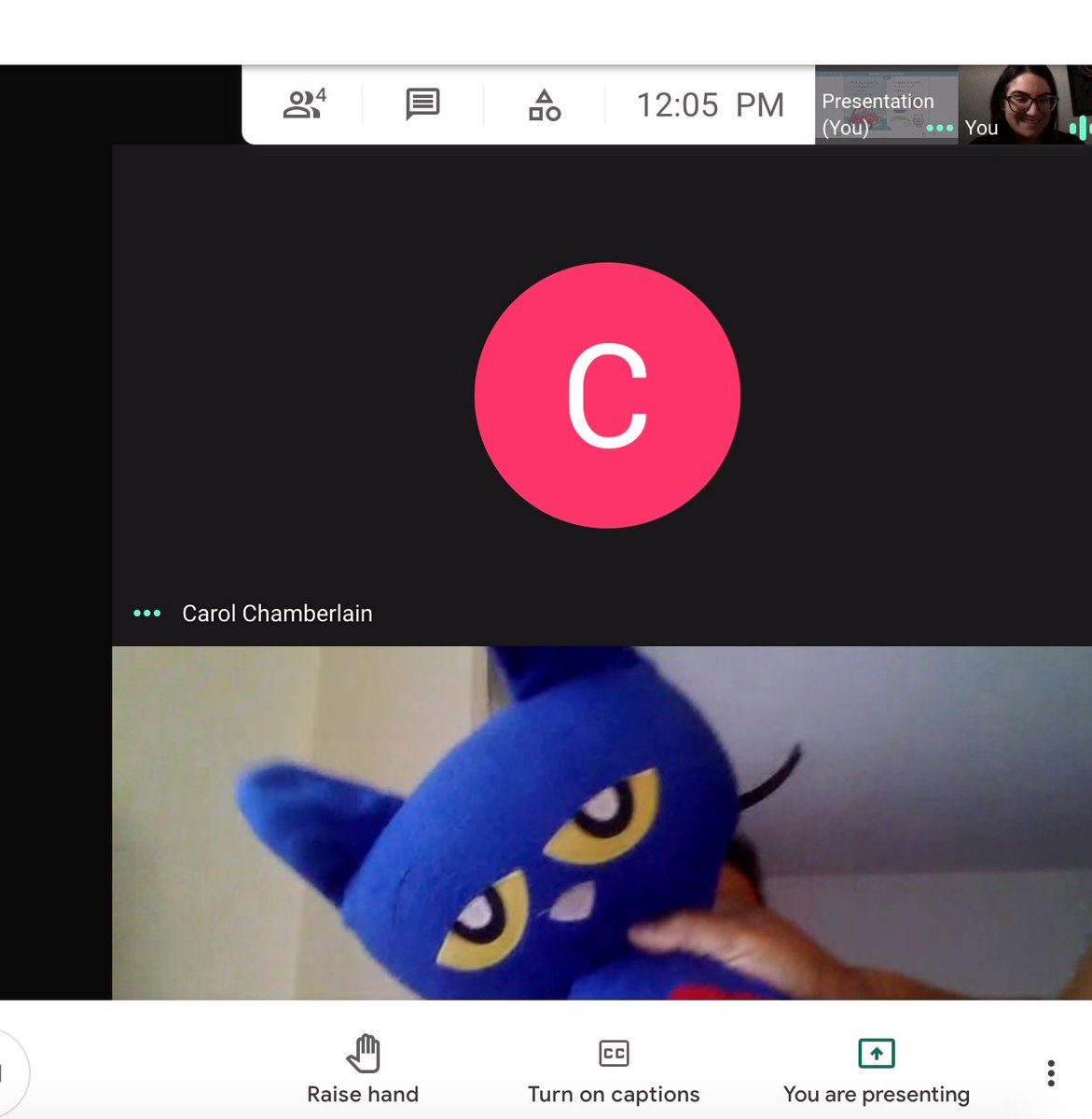The image size is (1092, 1119).
Task: Click the 12:05 PM clock text
Action: [x=710, y=104]
